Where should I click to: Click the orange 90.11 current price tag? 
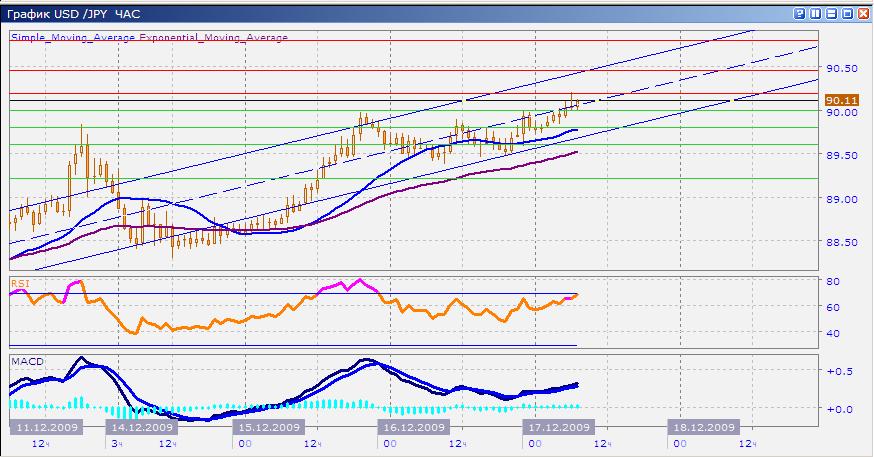click(x=840, y=100)
